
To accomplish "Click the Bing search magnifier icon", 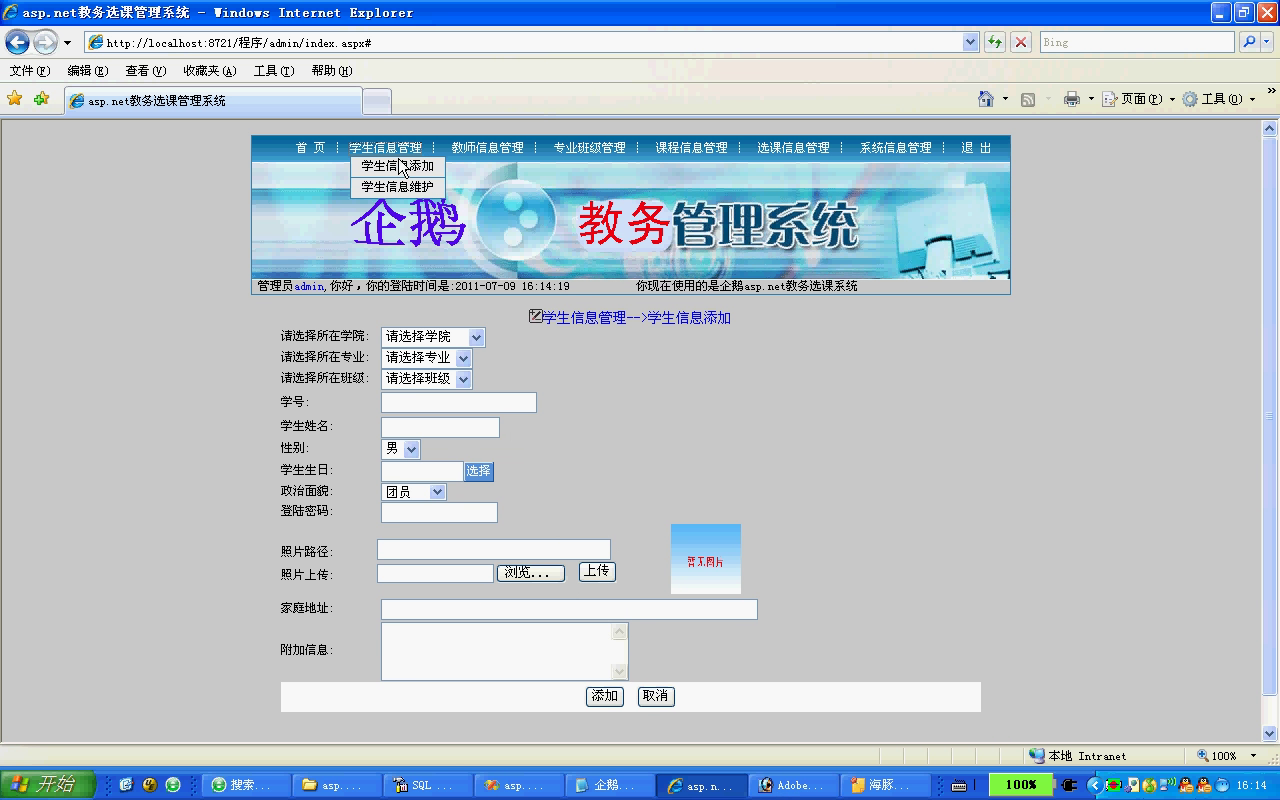I will (1248, 42).
